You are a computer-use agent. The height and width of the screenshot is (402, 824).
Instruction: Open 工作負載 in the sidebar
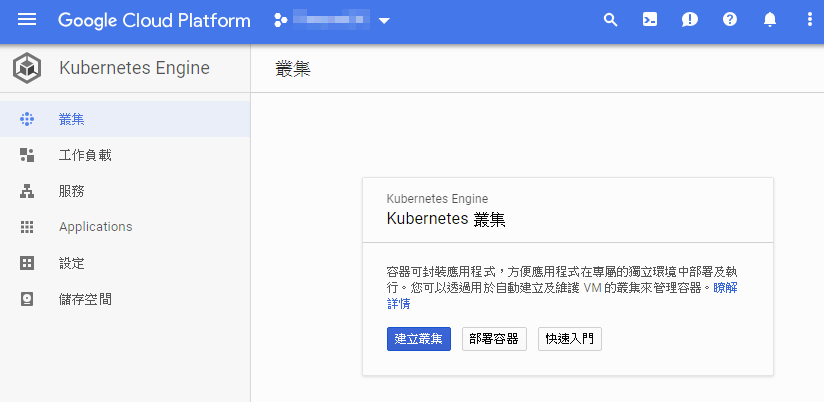coord(85,155)
